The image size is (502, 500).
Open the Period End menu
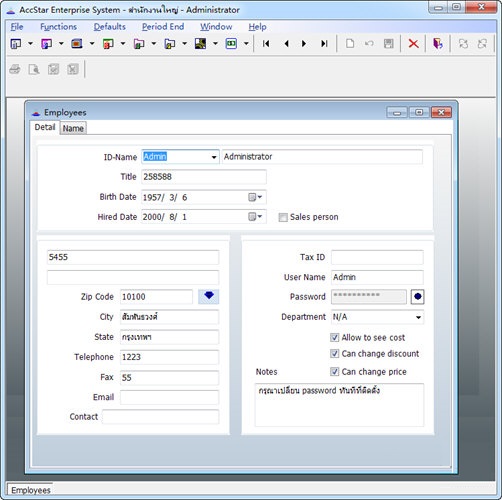tap(163, 27)
